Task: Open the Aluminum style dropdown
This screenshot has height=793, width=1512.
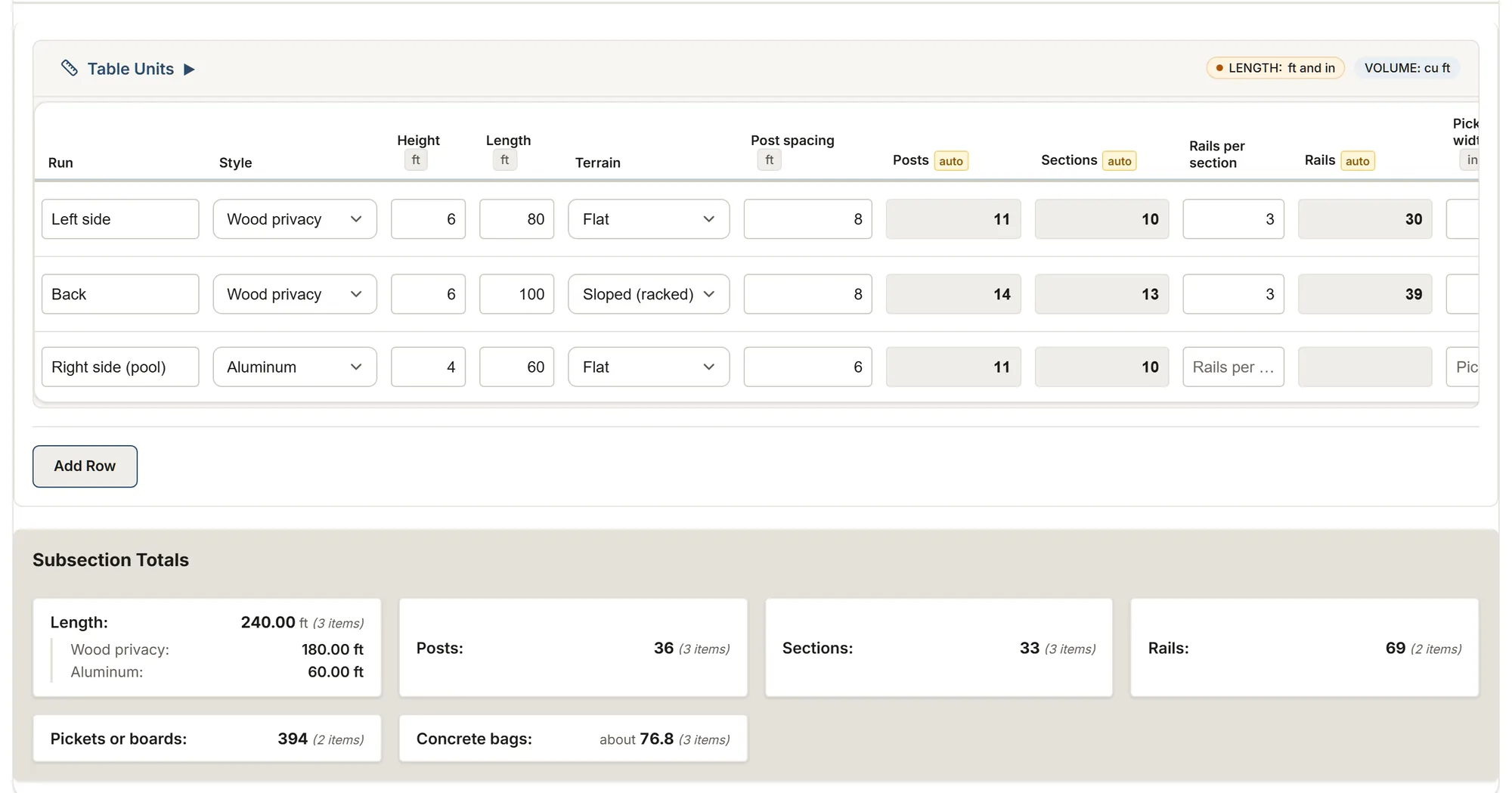Action: click(x=295, y=367)
